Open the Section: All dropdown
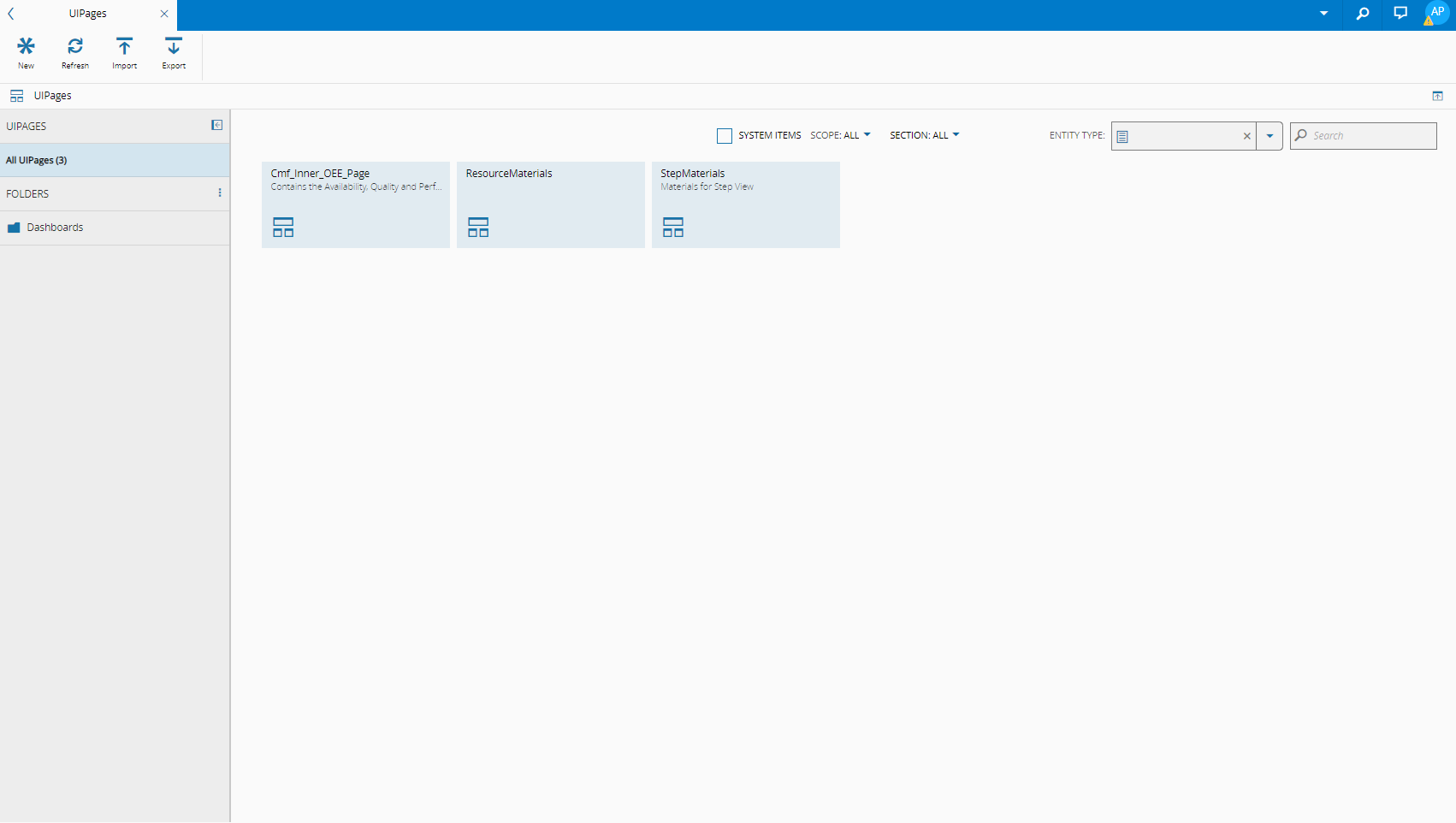The height and width of the screenshot is (823, 1456). [x=924, y=135]
